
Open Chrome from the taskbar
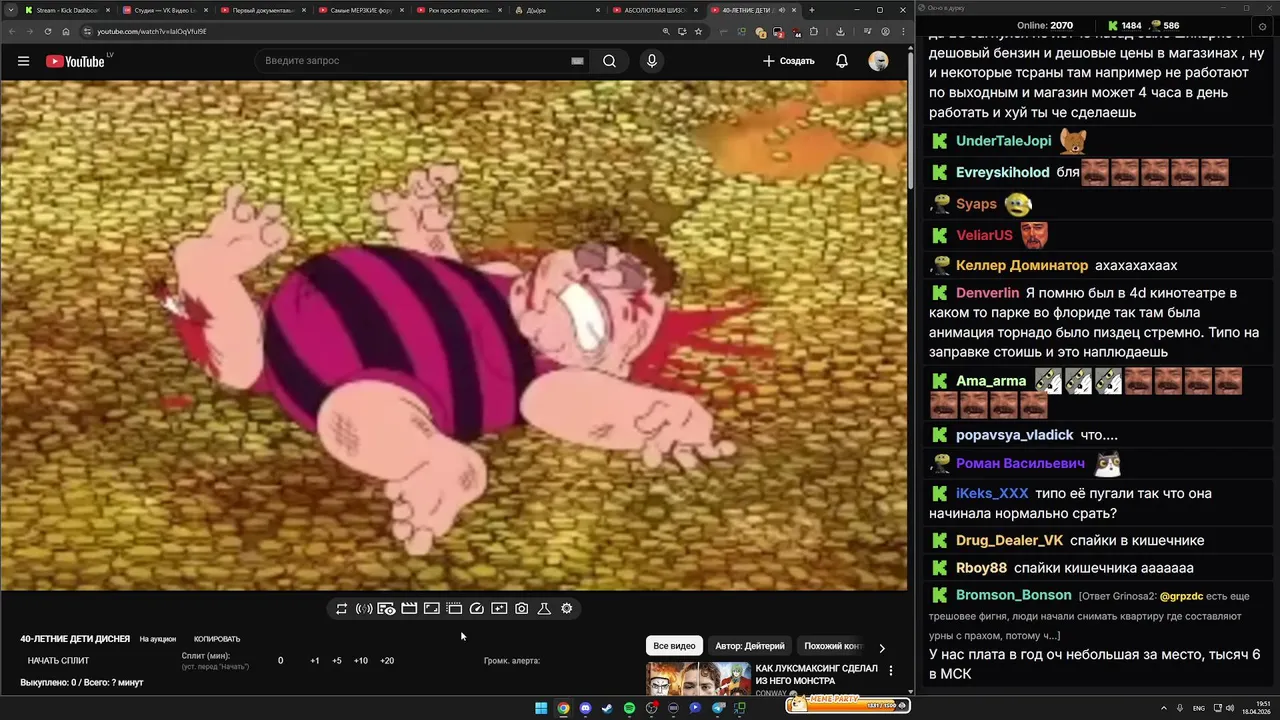tap(563, 708)
